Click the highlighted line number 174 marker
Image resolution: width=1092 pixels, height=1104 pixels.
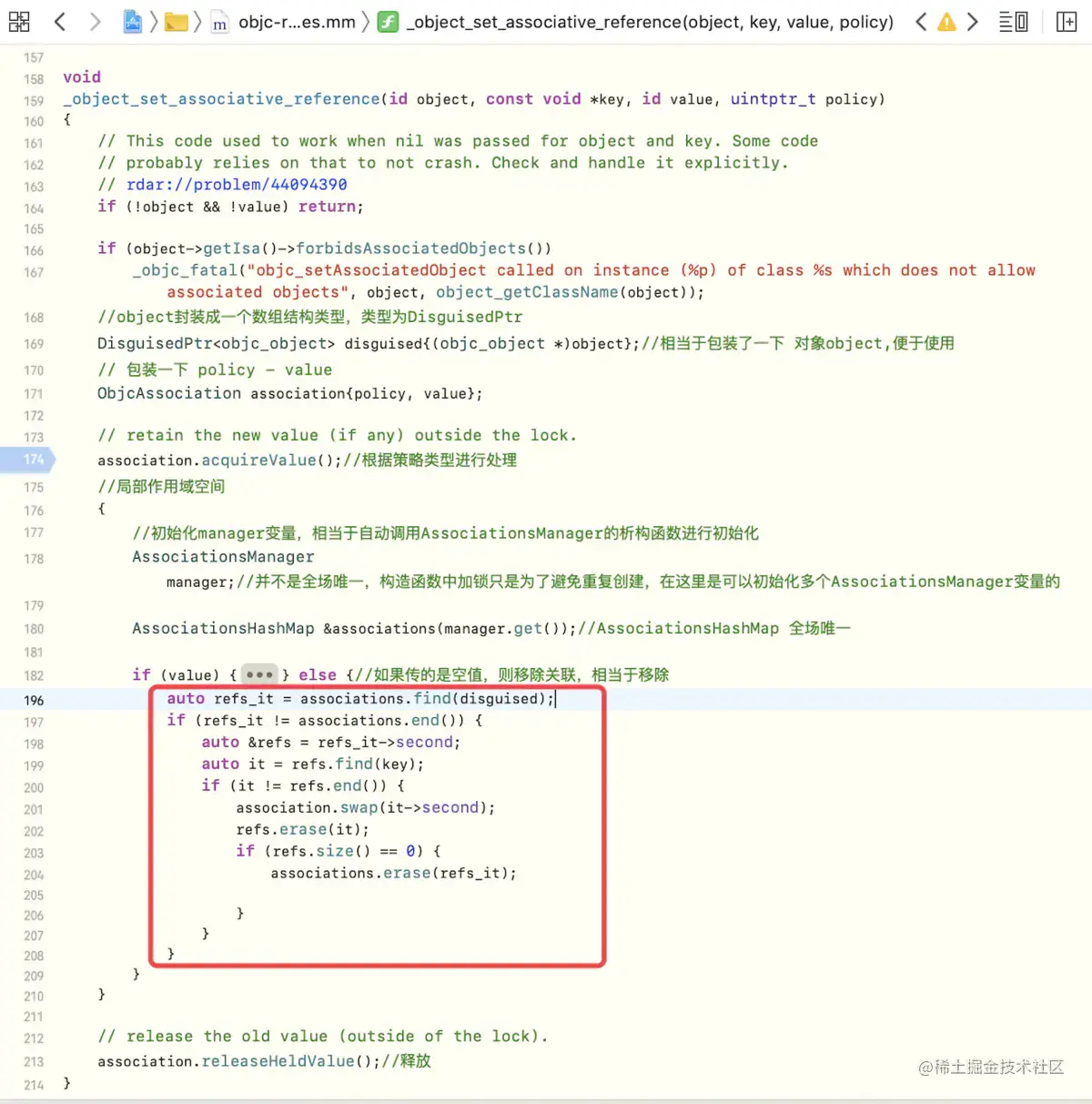tap(28, 460)
